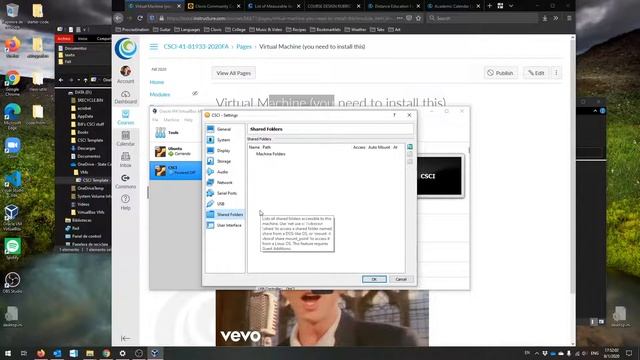Click View All Pages button
The width and height of the screenshot is (640, 360).
(233, 73)
